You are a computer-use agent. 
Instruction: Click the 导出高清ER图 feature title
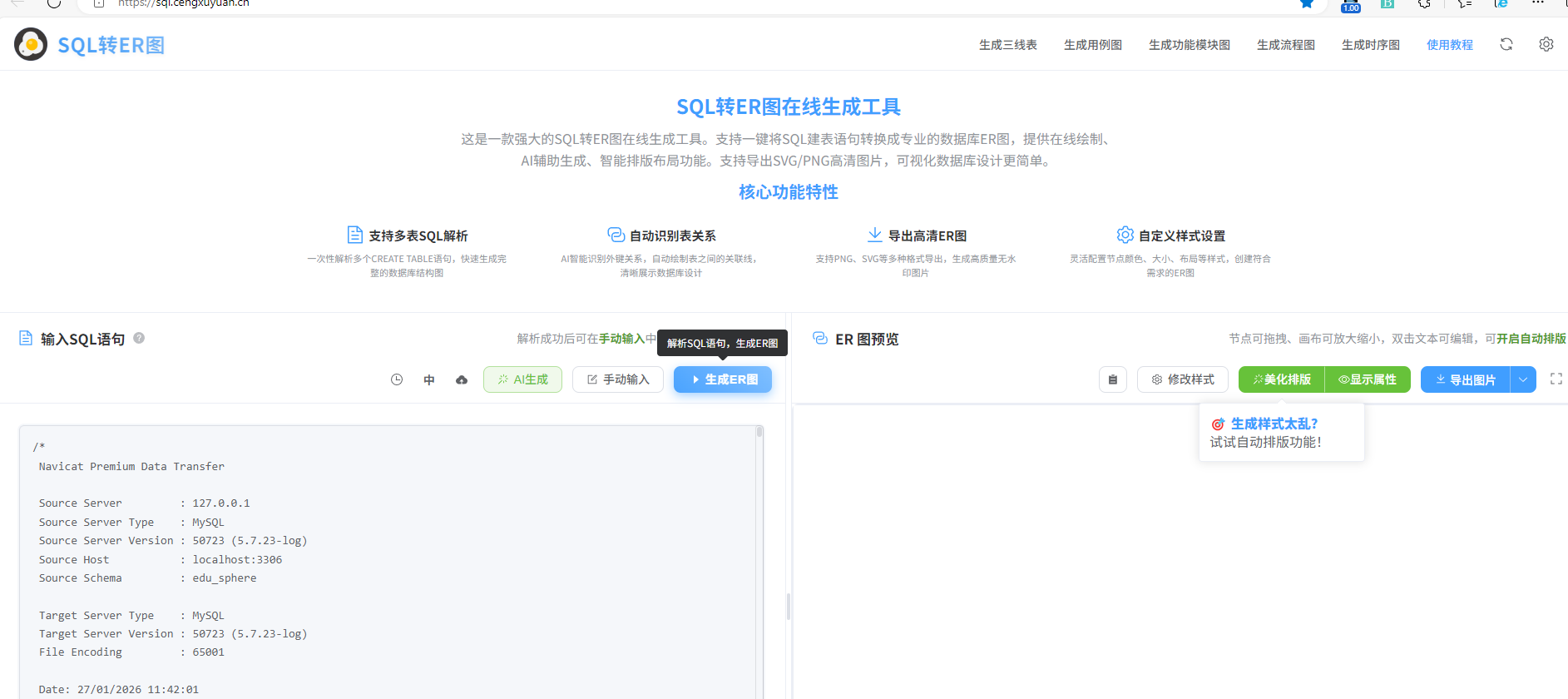pos(927,236)
